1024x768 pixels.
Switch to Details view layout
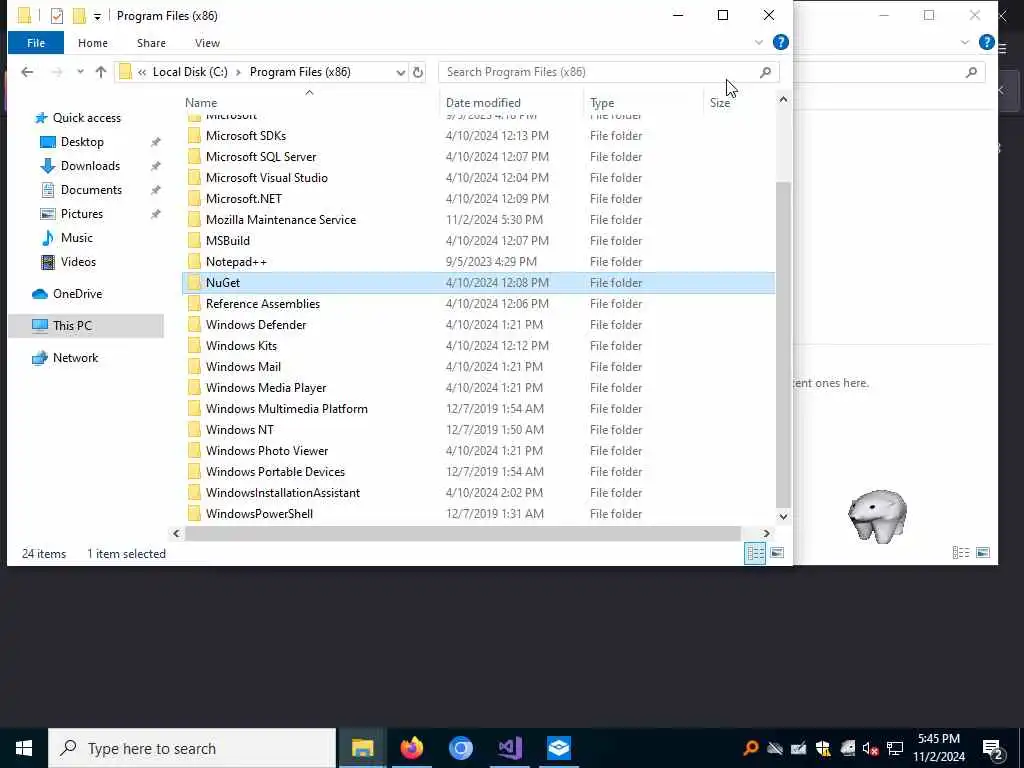point(756,553)
